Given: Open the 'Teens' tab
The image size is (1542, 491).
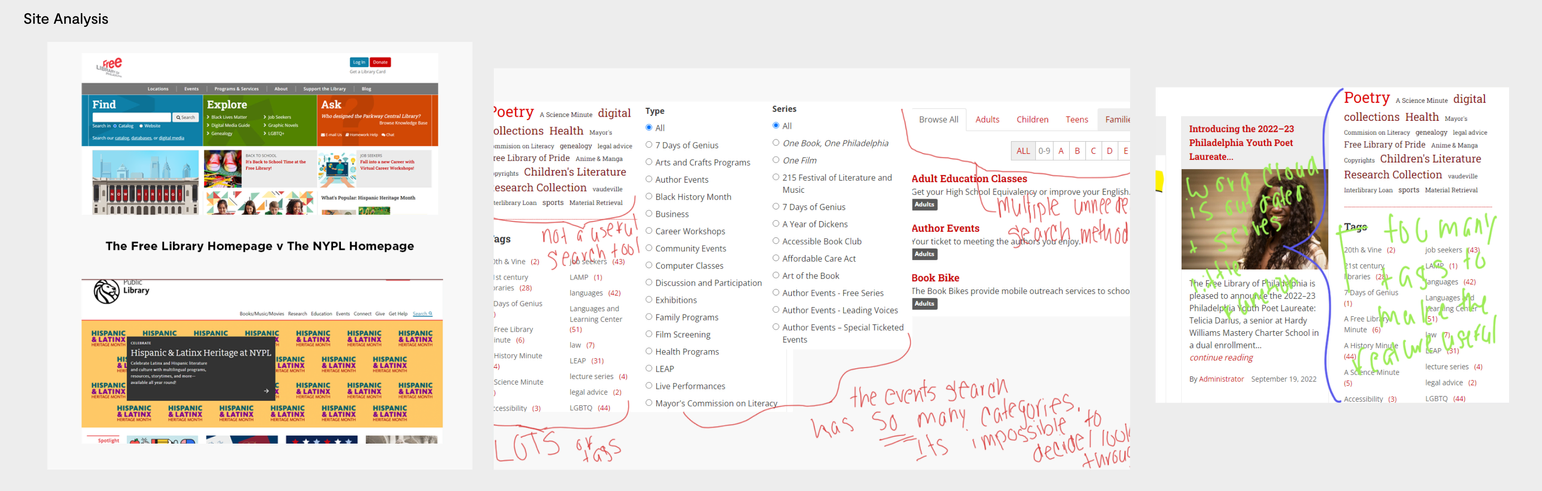Looking at the screenshot, I should pyautogui.click(x=1077, y=119).
